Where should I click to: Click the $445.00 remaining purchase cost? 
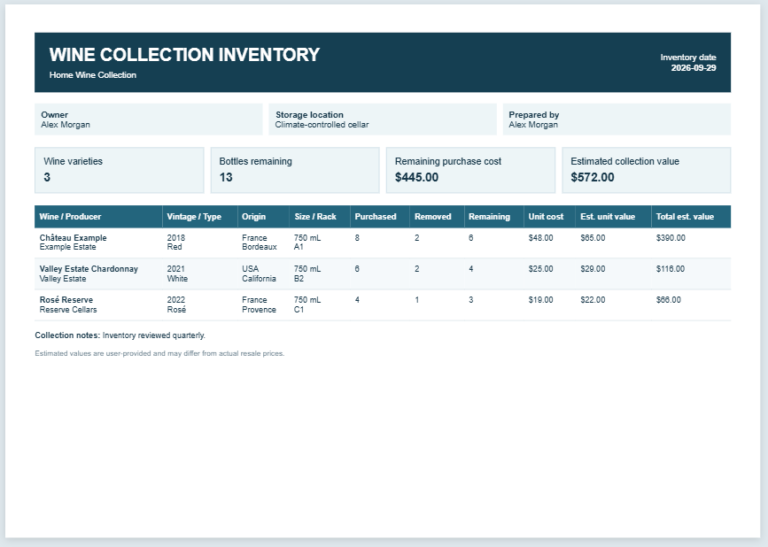point(416,177)
